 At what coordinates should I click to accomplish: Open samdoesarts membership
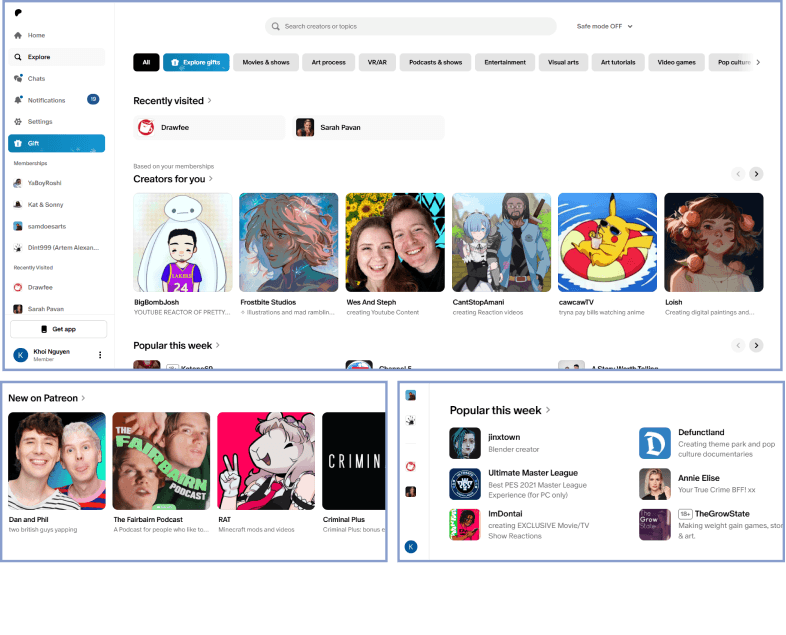57,226
